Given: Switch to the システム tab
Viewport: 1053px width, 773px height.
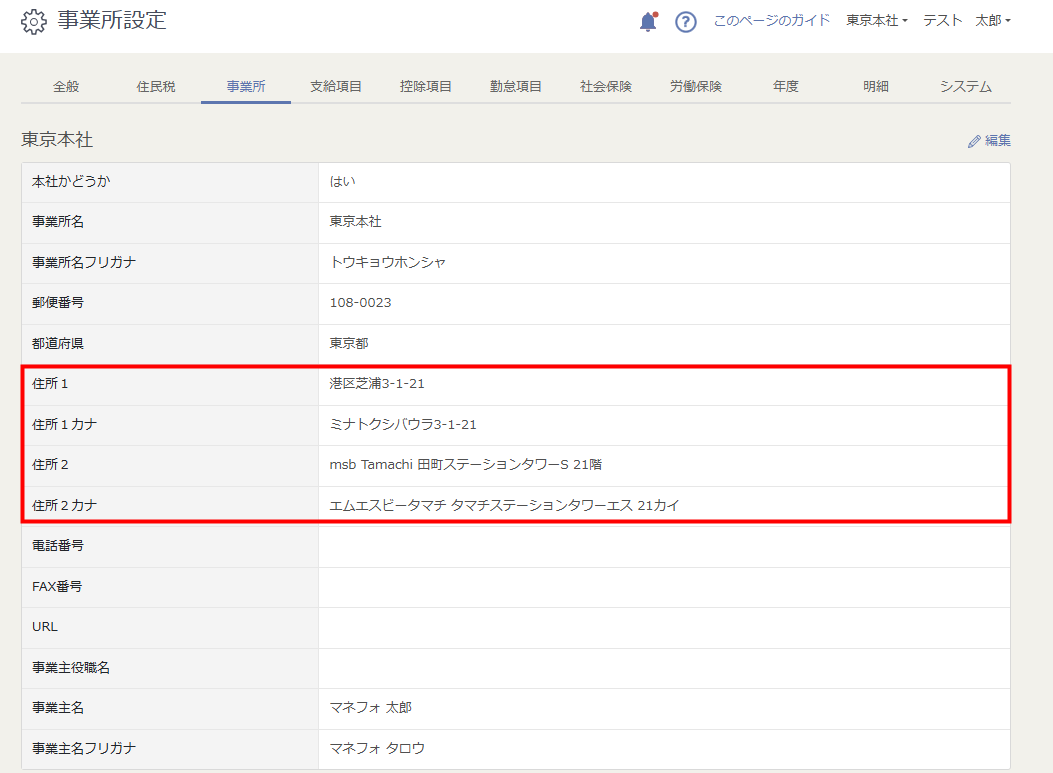Looking at the screenshot, I should (966, 87).
